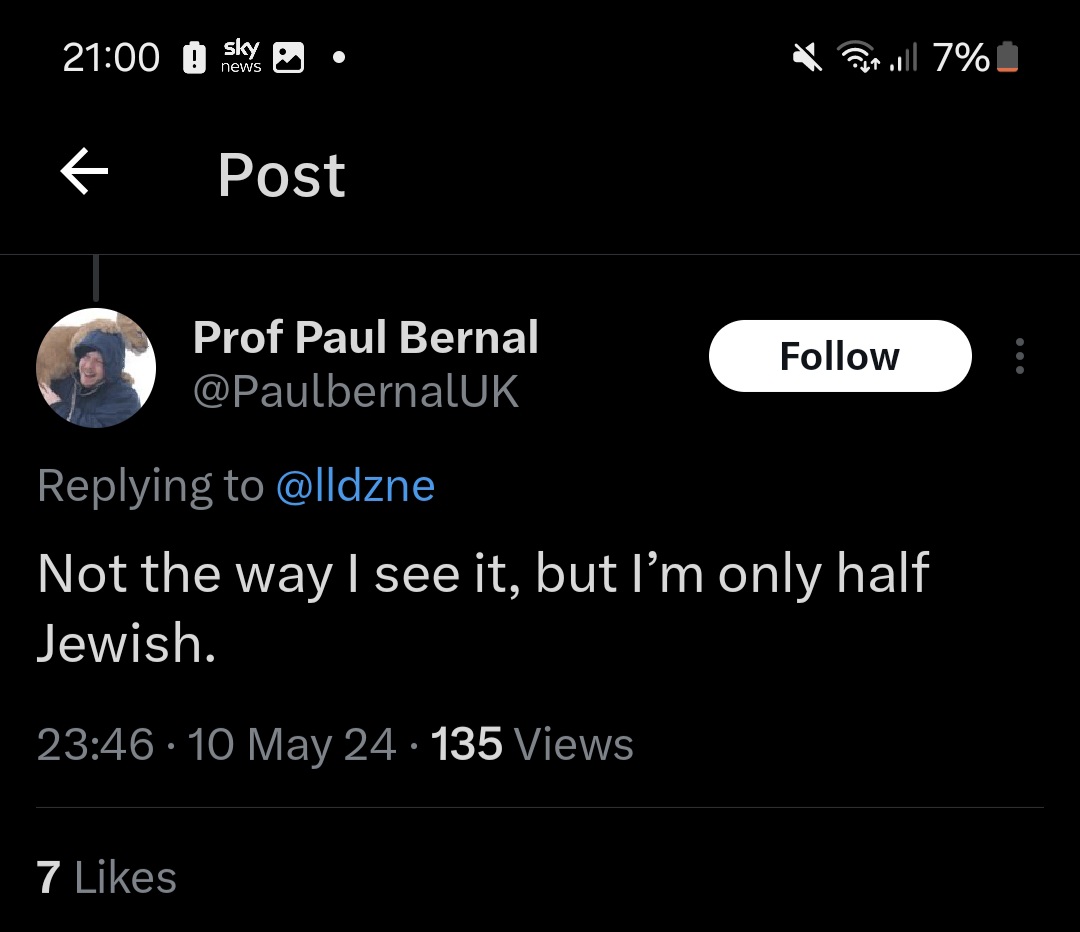Screen dimensions: 1080x932
Task: Select the Post header title
Action: click(281, 175)
